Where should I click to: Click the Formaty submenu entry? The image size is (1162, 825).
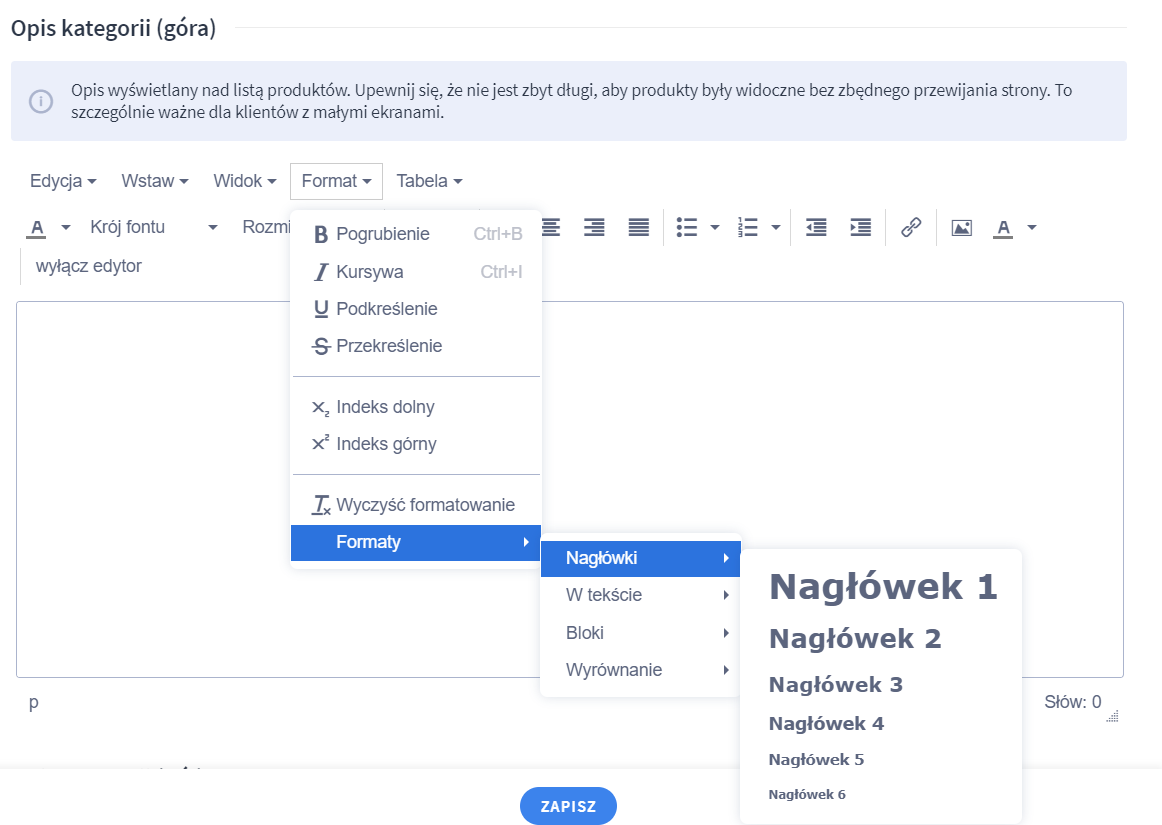pos(416,542)
